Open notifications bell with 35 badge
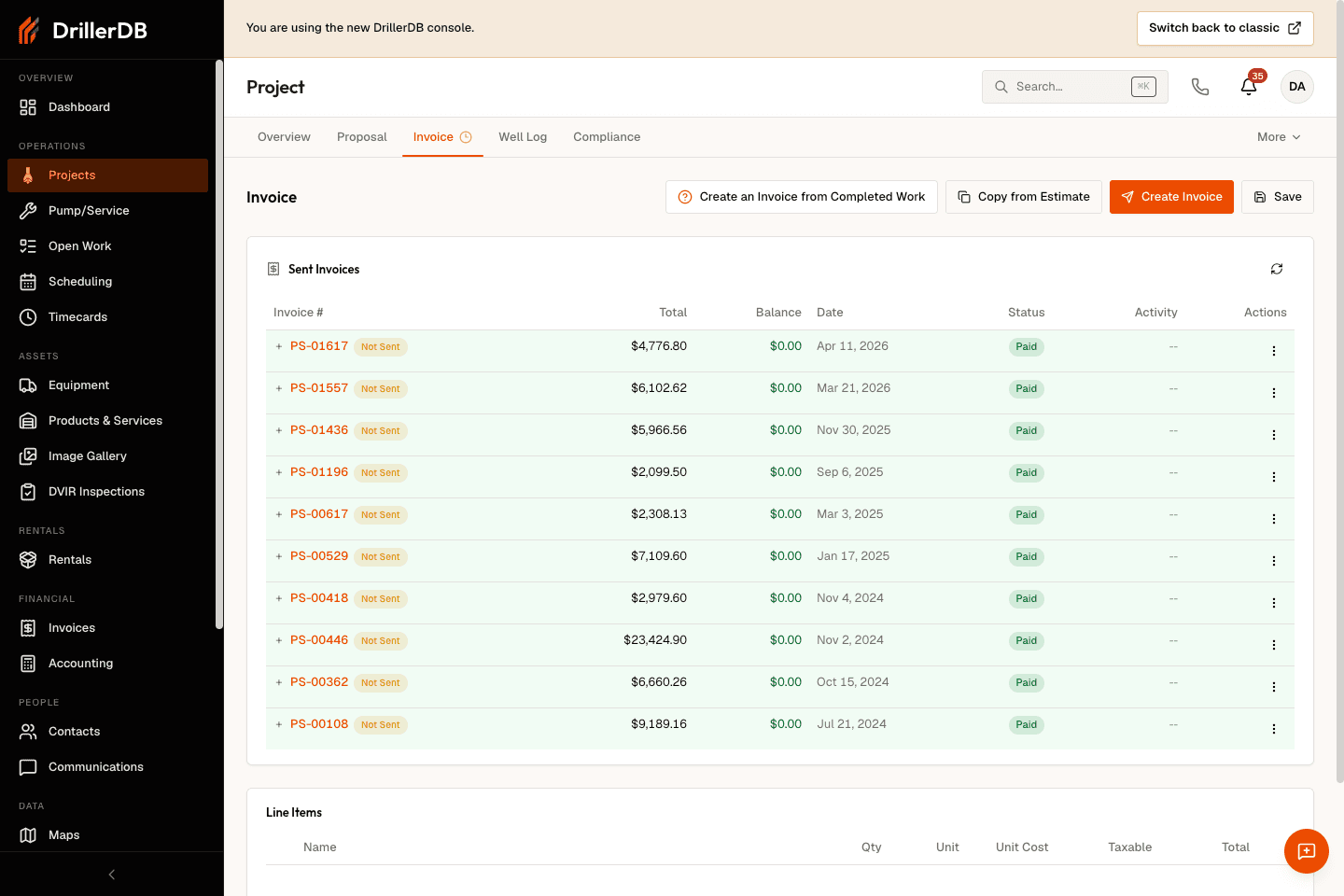 tap(1249, 87)
